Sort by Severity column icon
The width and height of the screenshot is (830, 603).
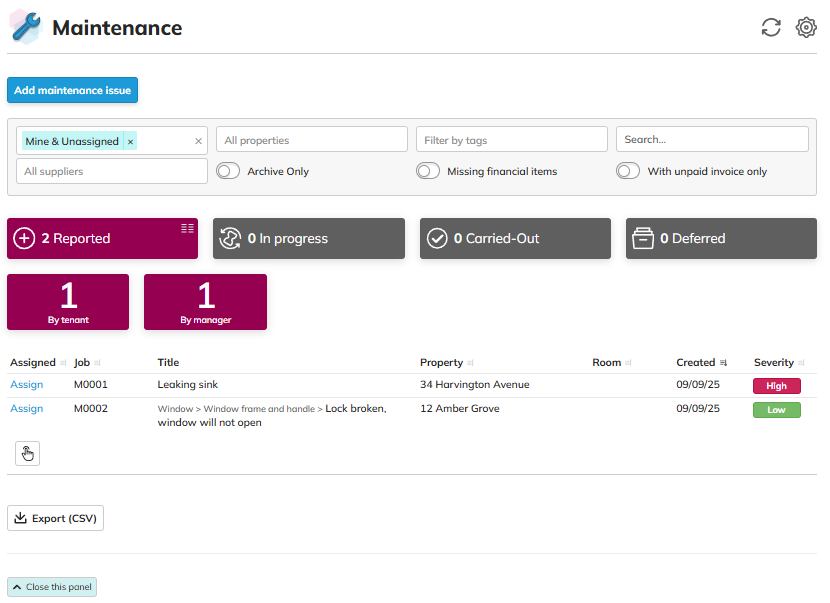[x=801, y=363]
